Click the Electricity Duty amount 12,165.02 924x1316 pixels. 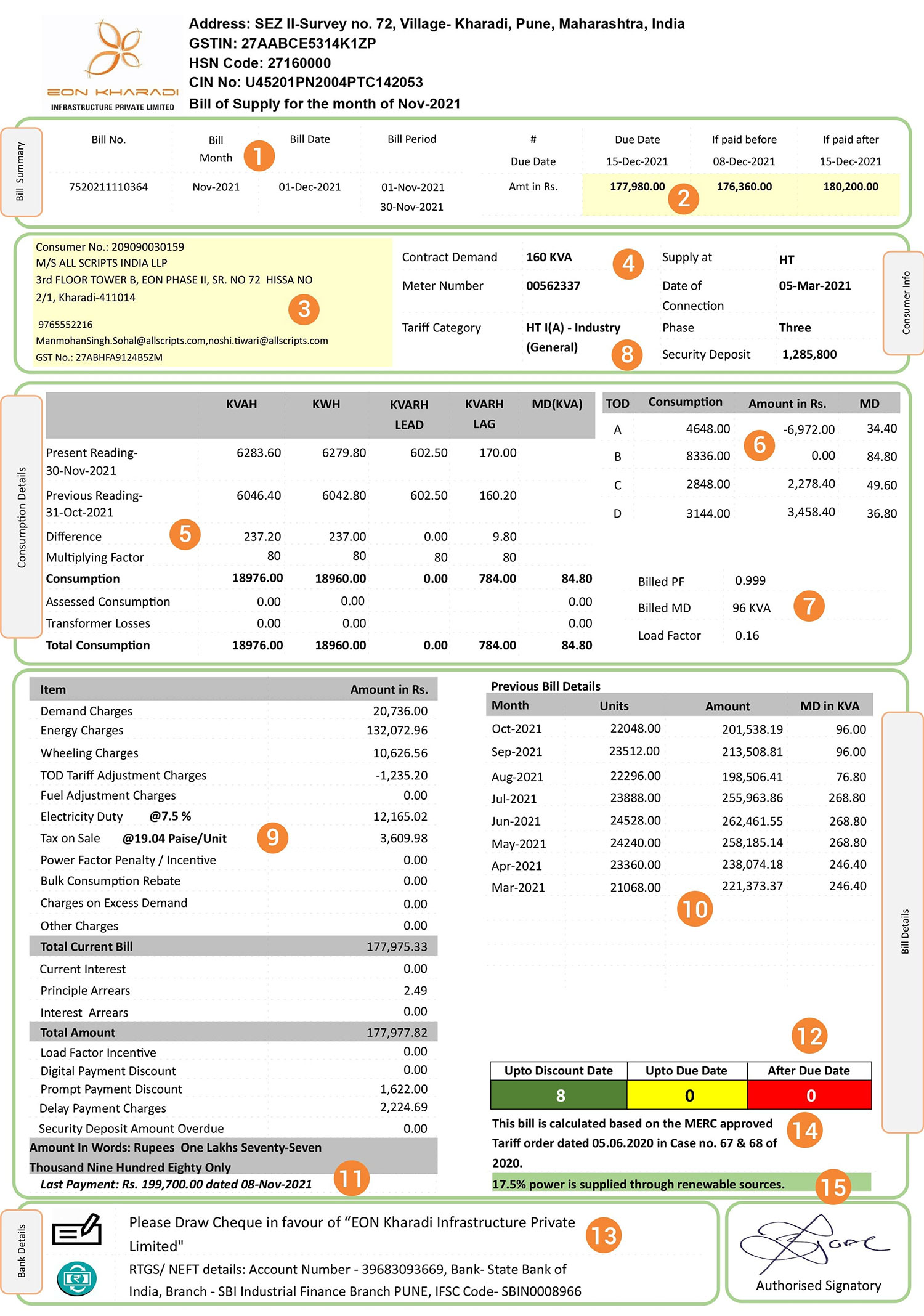[400, 816]
